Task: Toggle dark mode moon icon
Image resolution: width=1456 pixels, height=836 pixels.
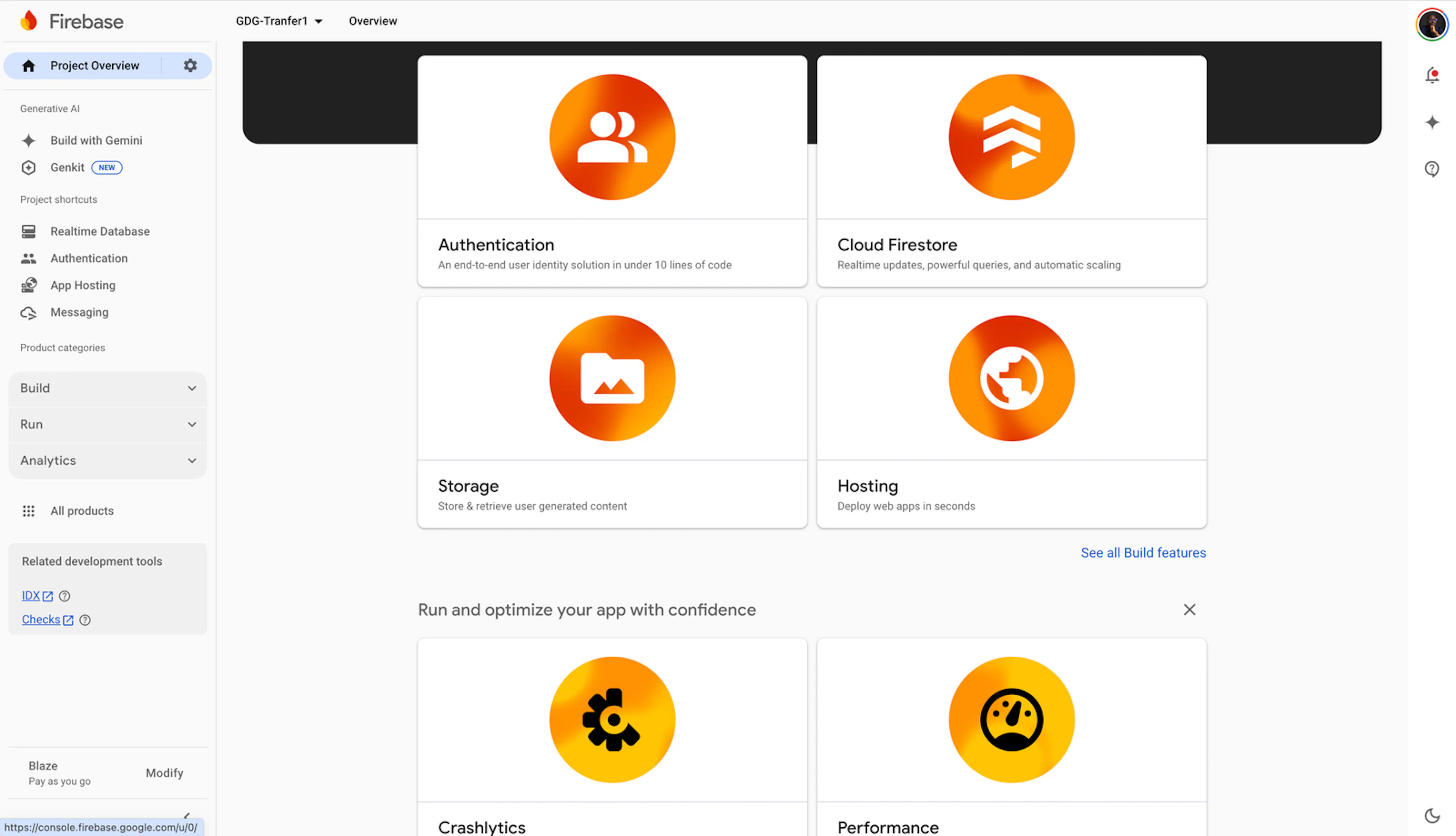Action: point(1432,815)
